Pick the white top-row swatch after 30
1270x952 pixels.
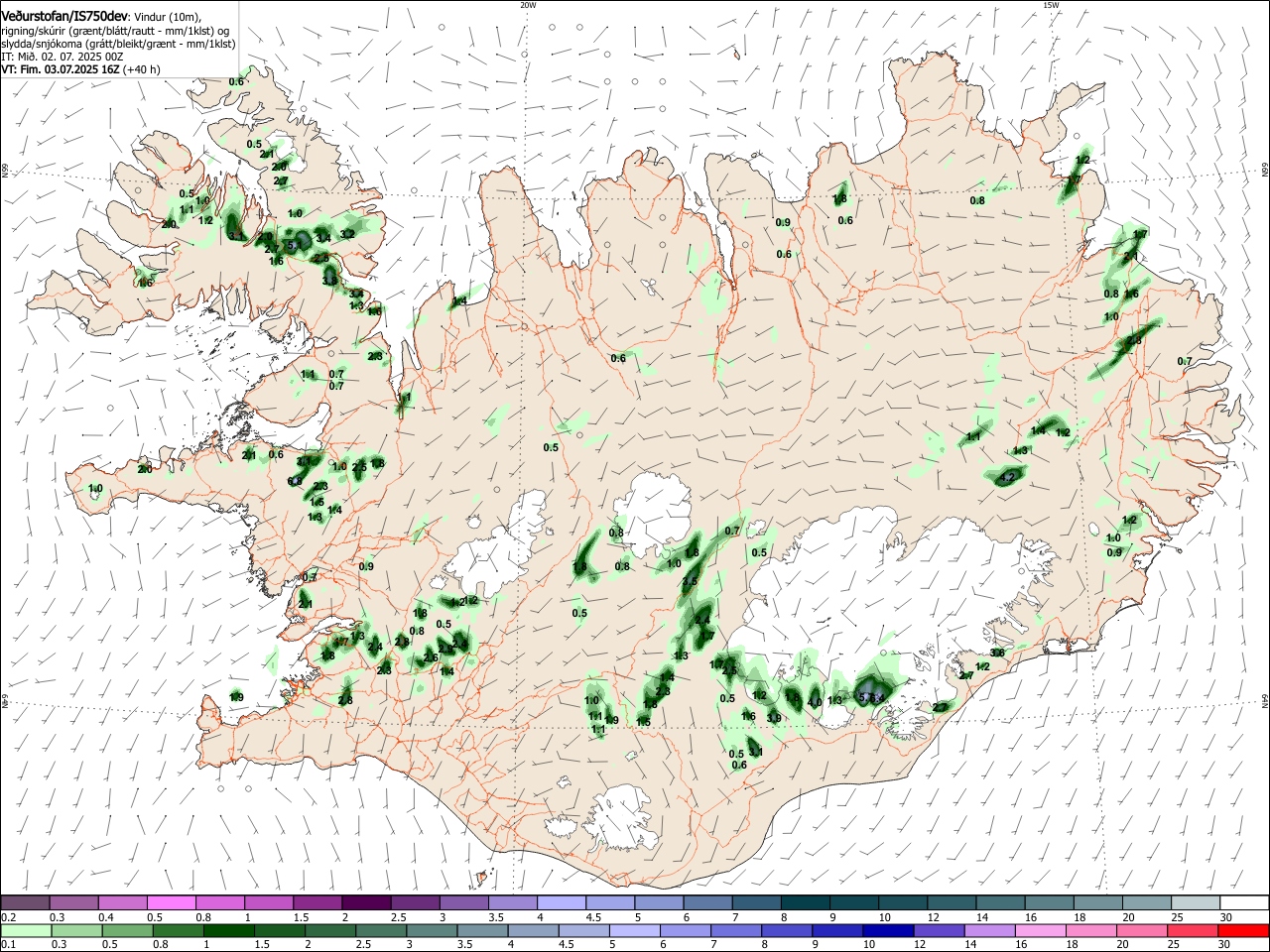click(x=1243, y=902)
